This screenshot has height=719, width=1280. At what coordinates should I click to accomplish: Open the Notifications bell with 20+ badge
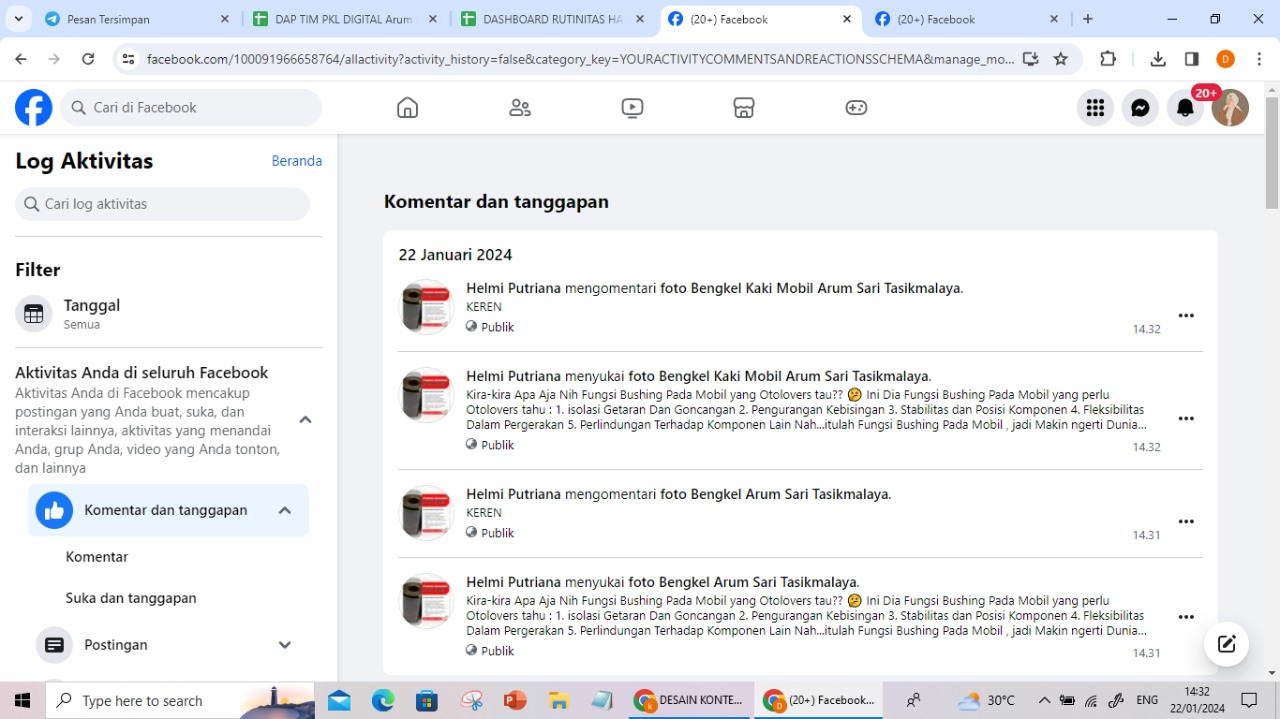point(1185,108)
